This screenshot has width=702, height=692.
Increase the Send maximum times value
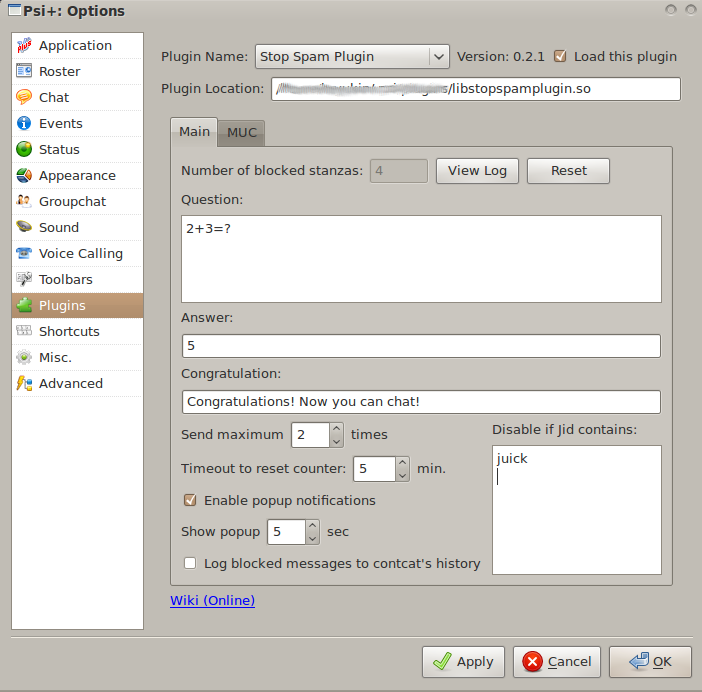tap(336, 429)
